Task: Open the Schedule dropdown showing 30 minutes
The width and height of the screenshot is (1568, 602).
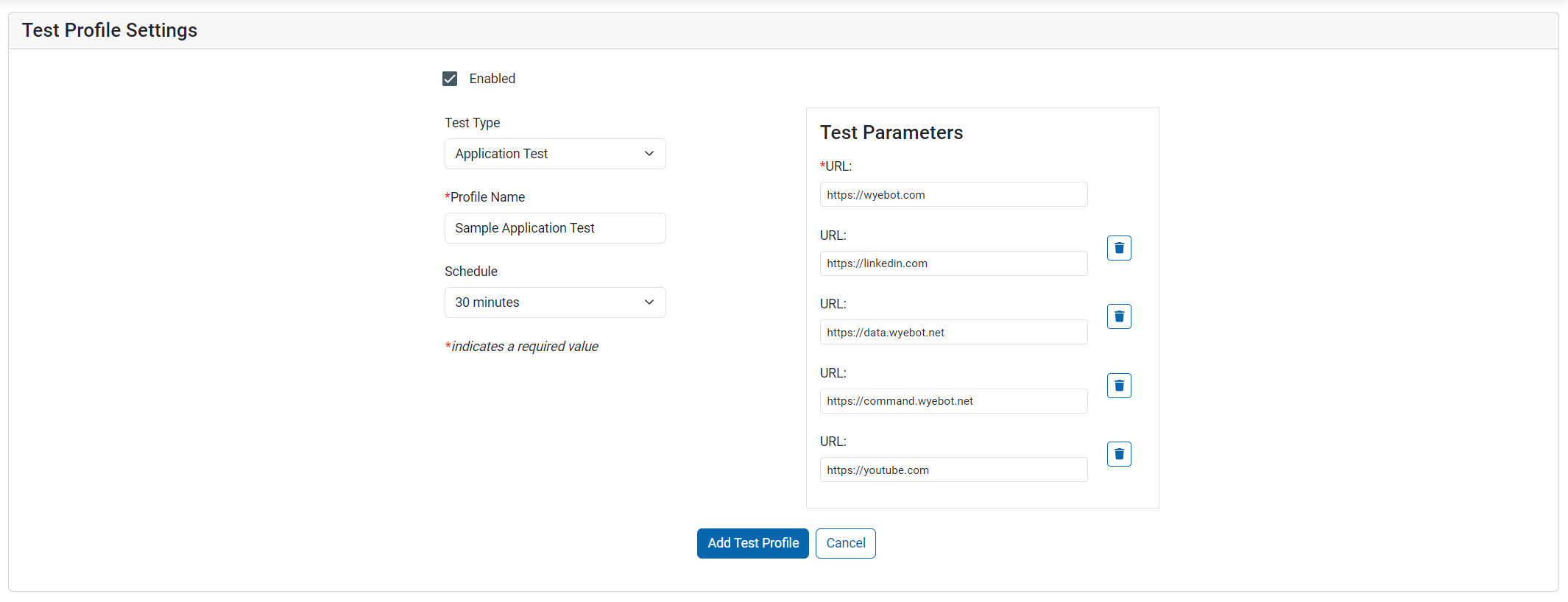Action: 555,302
